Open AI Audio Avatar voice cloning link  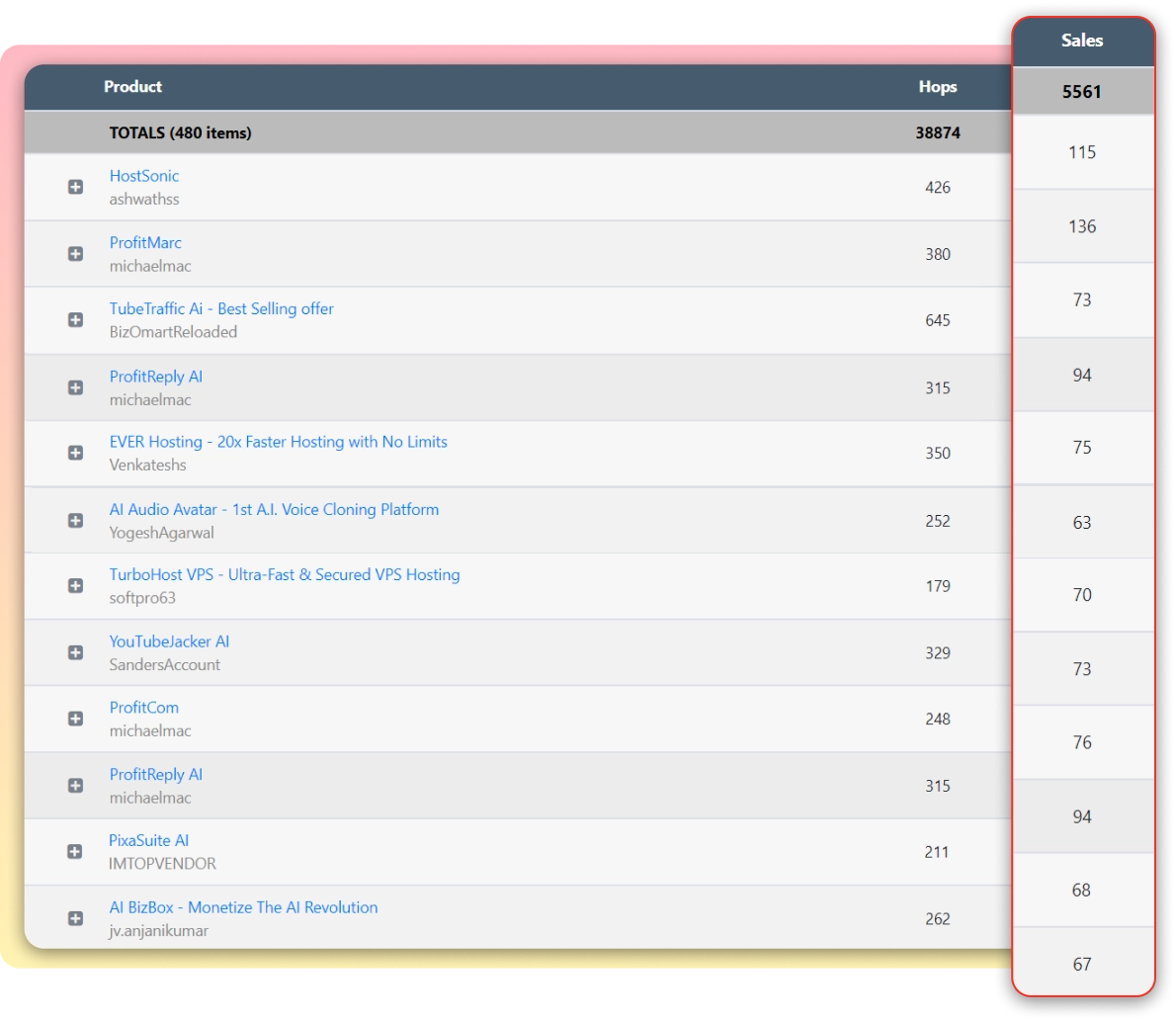click(274, 509)
